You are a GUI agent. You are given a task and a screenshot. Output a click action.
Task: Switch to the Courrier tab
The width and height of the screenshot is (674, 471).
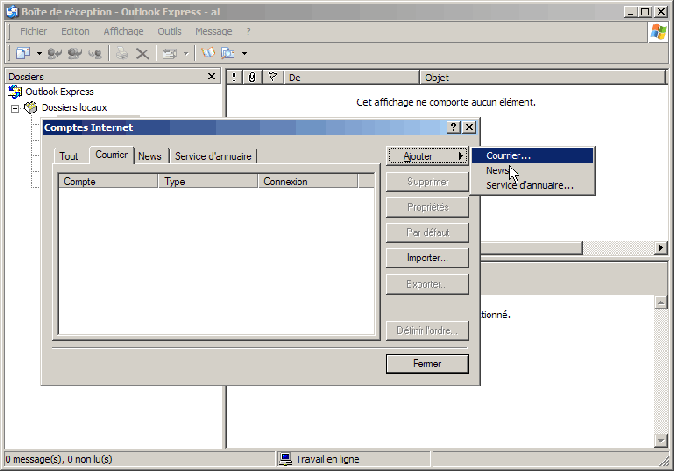click(x=112, y=155)
